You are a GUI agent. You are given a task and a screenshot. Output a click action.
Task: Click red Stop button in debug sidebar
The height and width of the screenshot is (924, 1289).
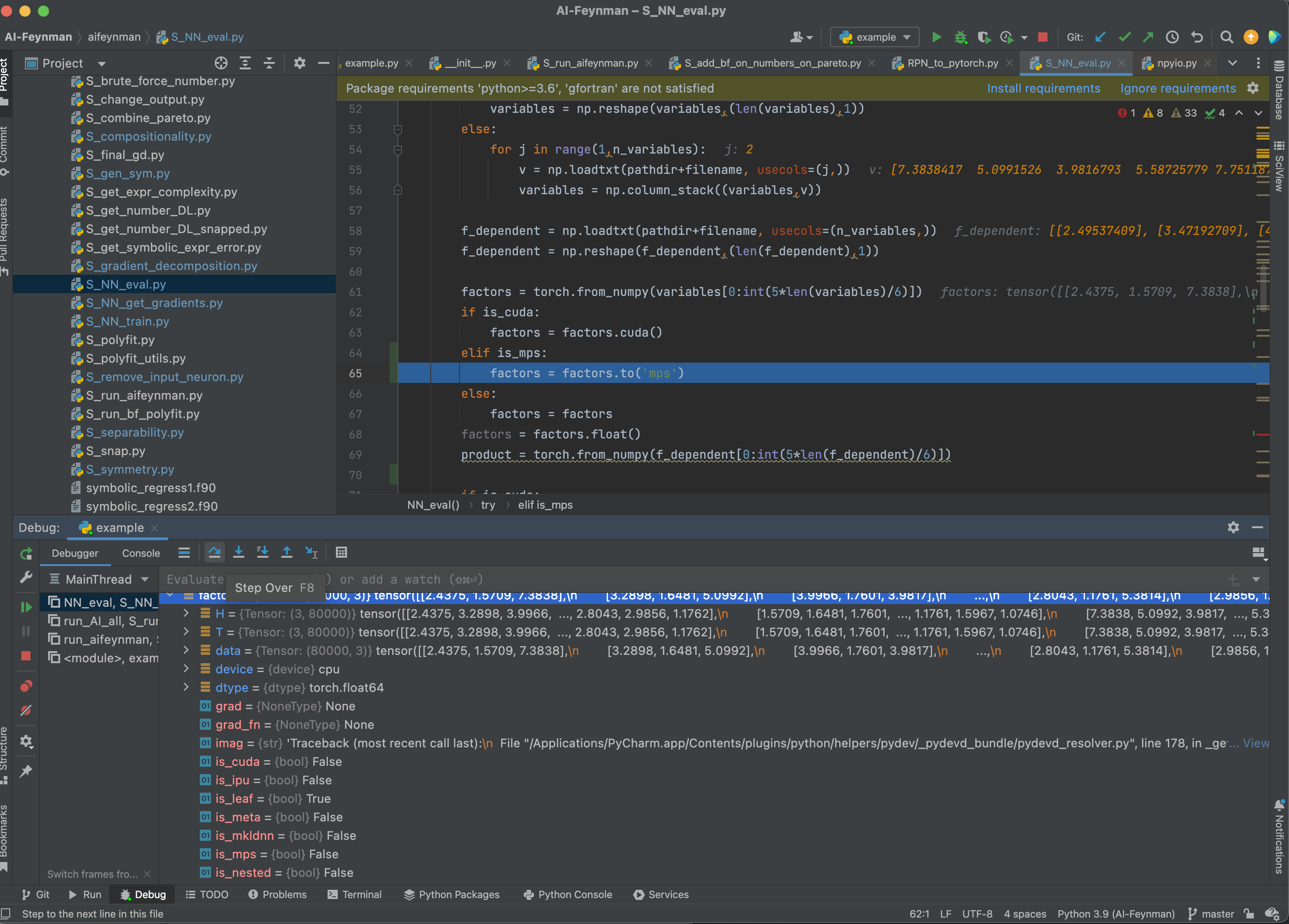(x=26, y=656)
